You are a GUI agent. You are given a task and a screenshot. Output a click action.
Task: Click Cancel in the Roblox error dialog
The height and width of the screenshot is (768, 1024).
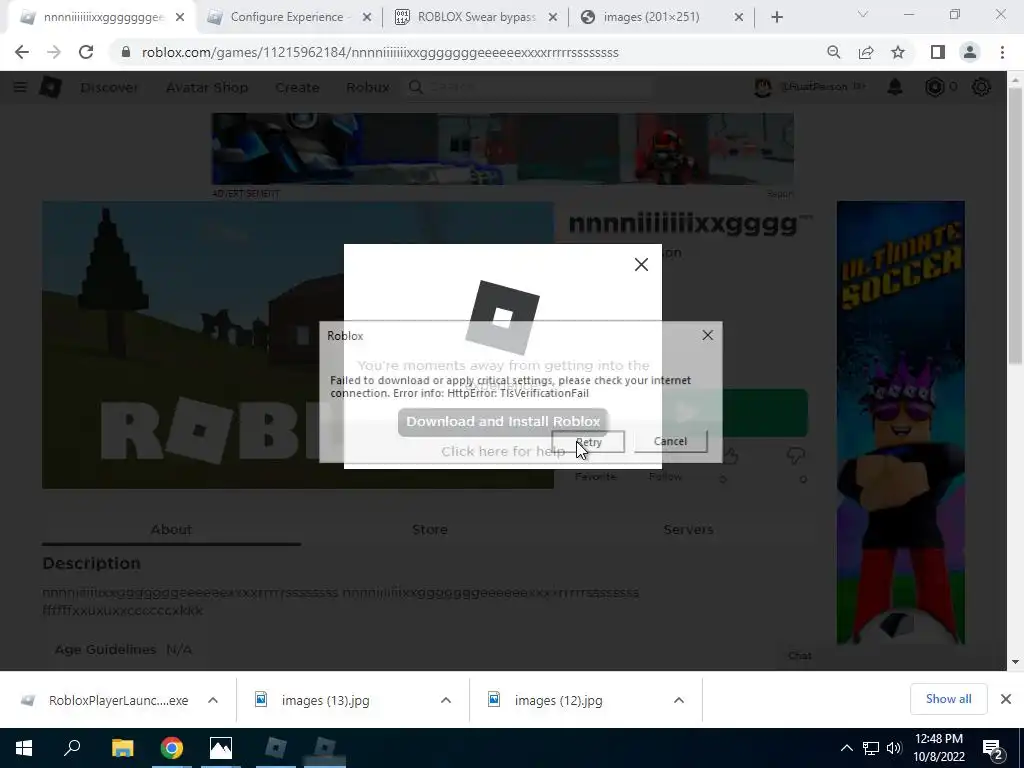point(670,441)
